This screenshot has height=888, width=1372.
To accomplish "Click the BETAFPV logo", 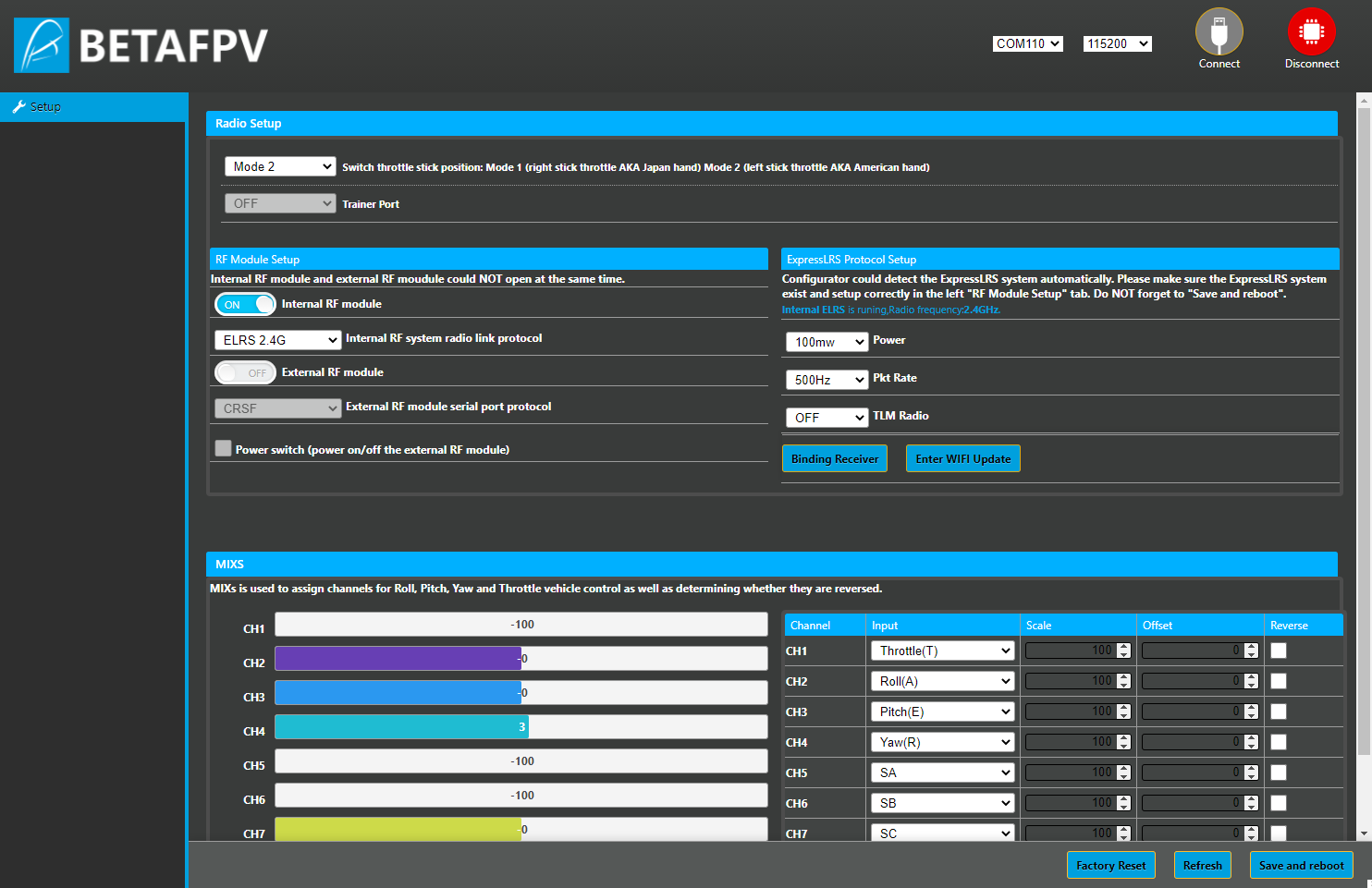I will (141, 45).
